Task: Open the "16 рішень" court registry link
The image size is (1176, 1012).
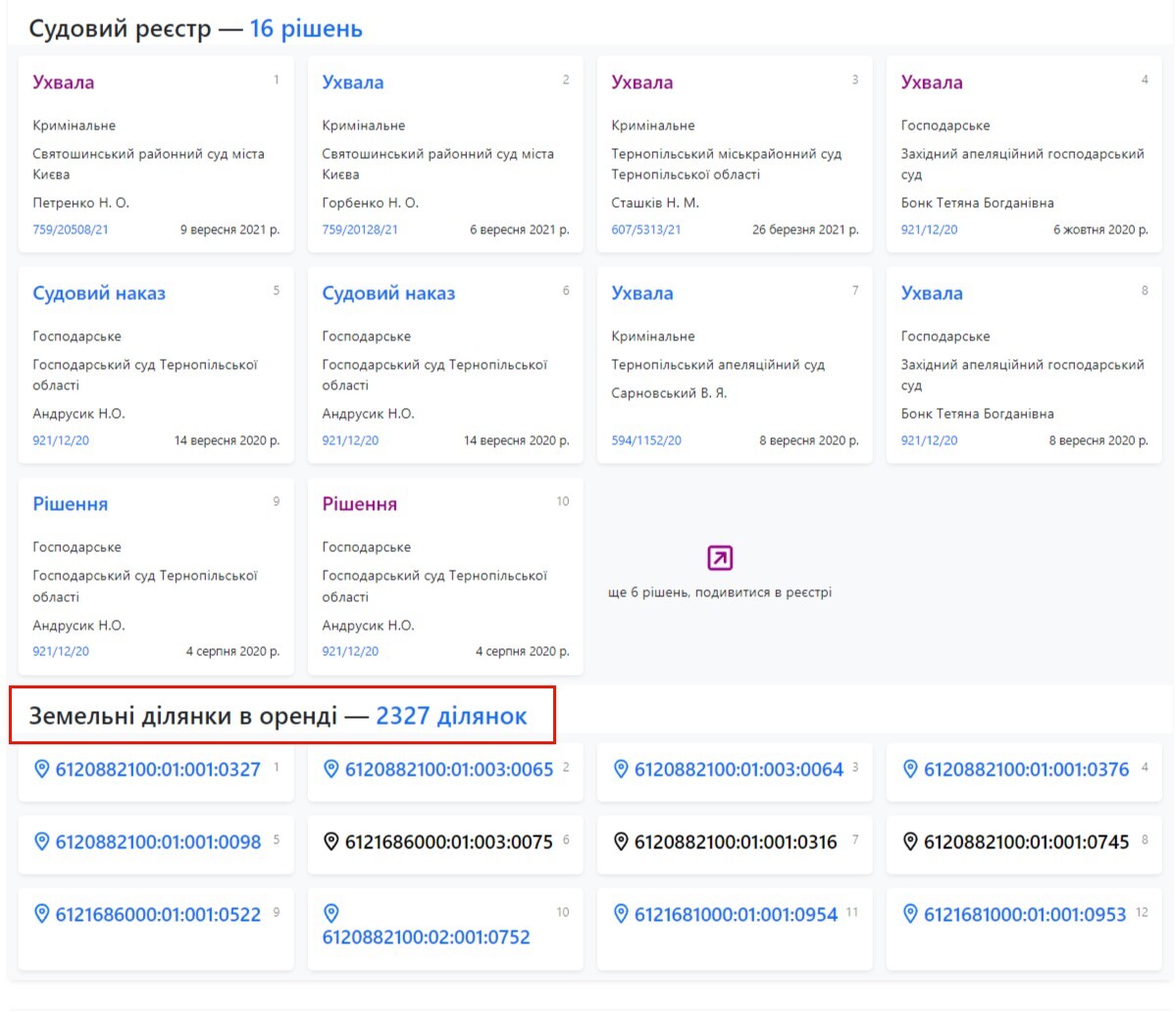Action: pos(306,28)
